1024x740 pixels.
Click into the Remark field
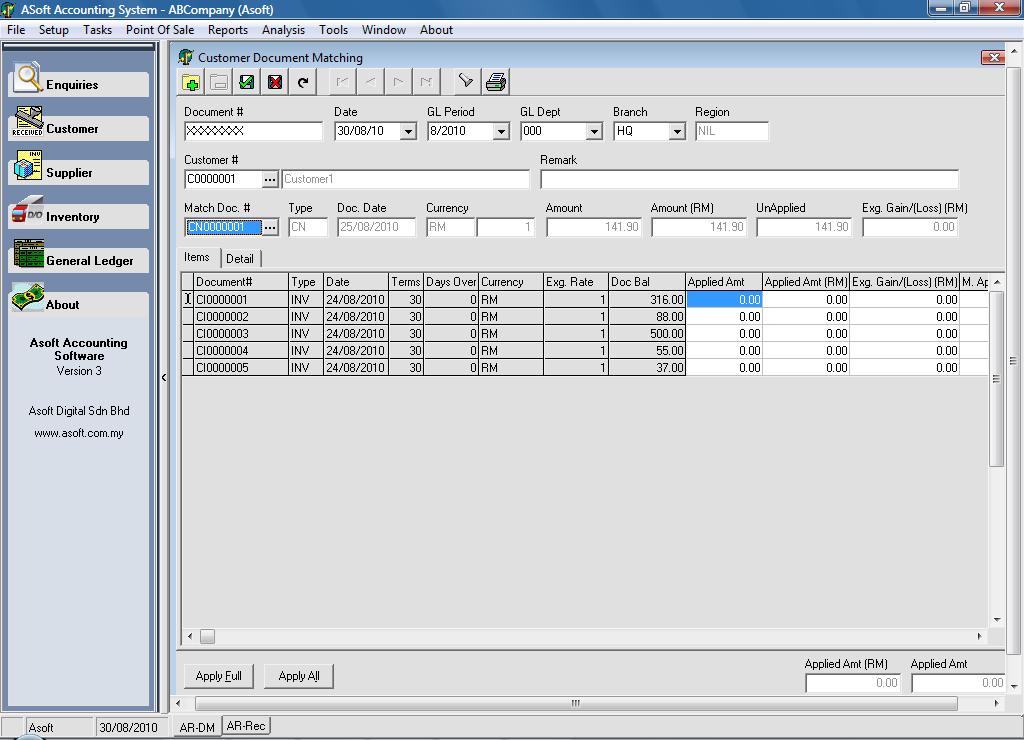(750, 179)
